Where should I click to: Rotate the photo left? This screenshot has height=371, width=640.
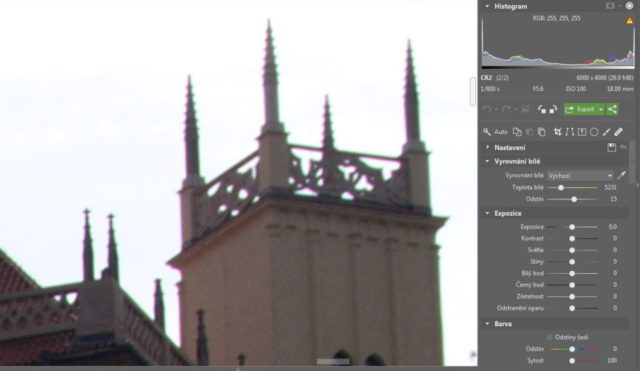(x=542, y=109)
